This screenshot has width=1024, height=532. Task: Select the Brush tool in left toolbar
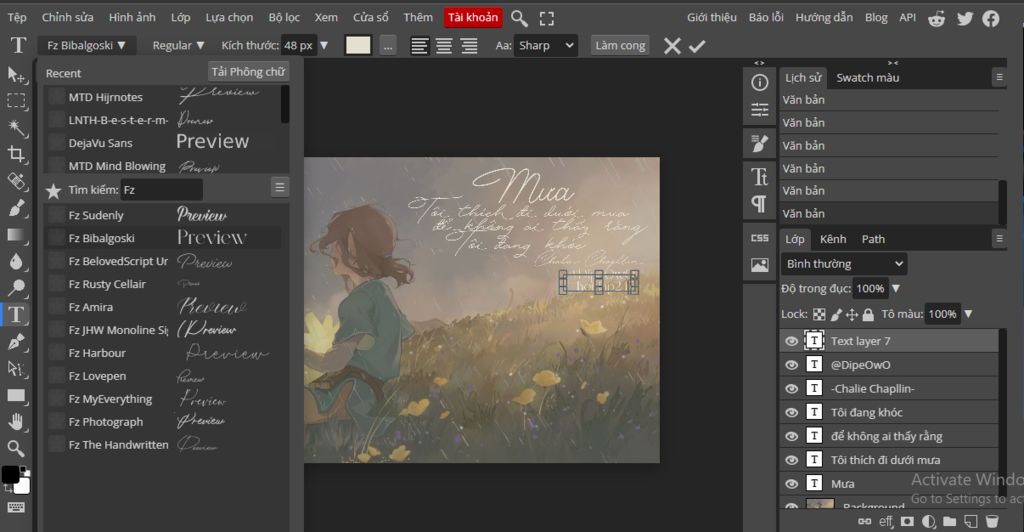(16, 208)
